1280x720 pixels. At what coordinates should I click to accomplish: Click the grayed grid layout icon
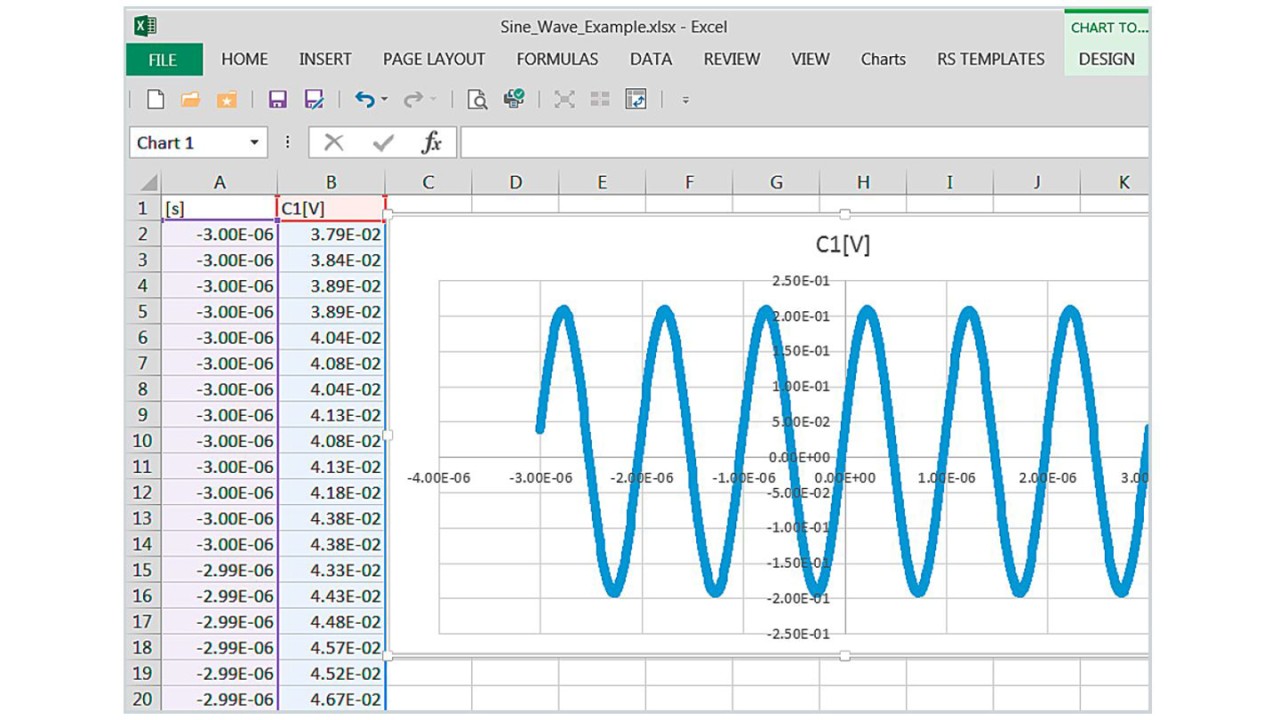600,99
